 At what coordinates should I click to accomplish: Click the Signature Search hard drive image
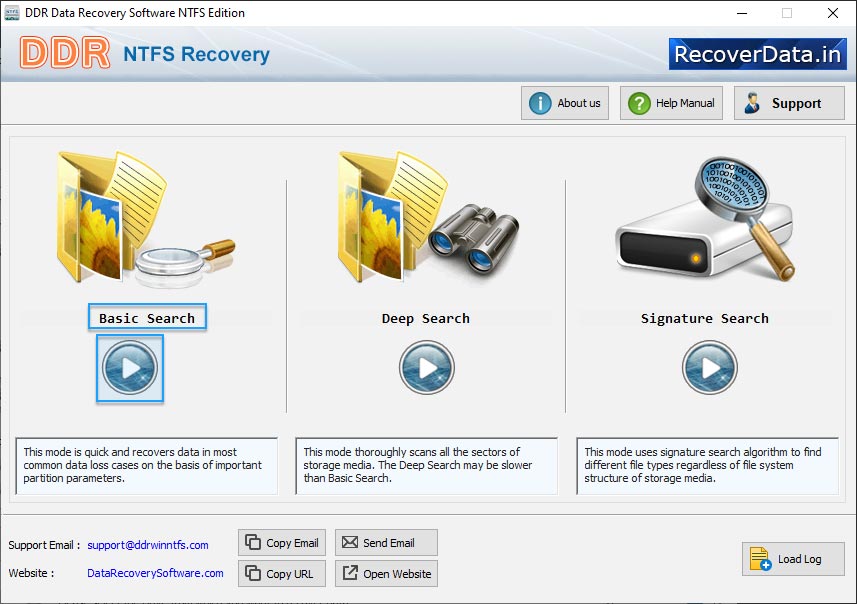pos(706,220)
